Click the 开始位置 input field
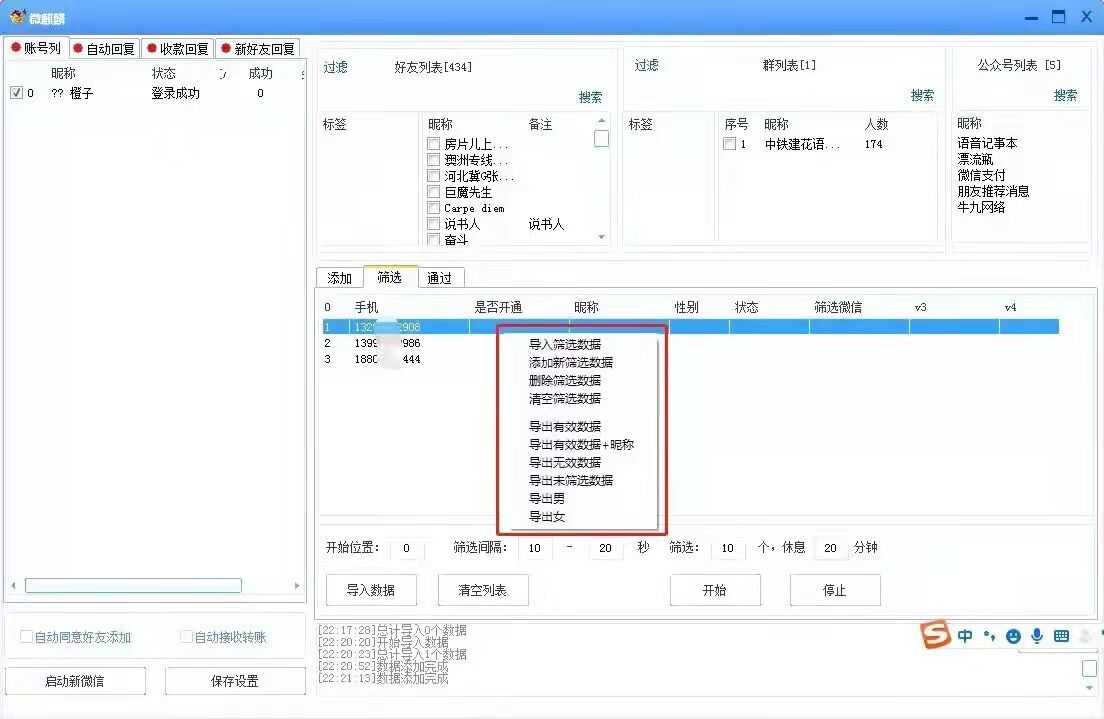1104x719 pixels. click(404, 548)
